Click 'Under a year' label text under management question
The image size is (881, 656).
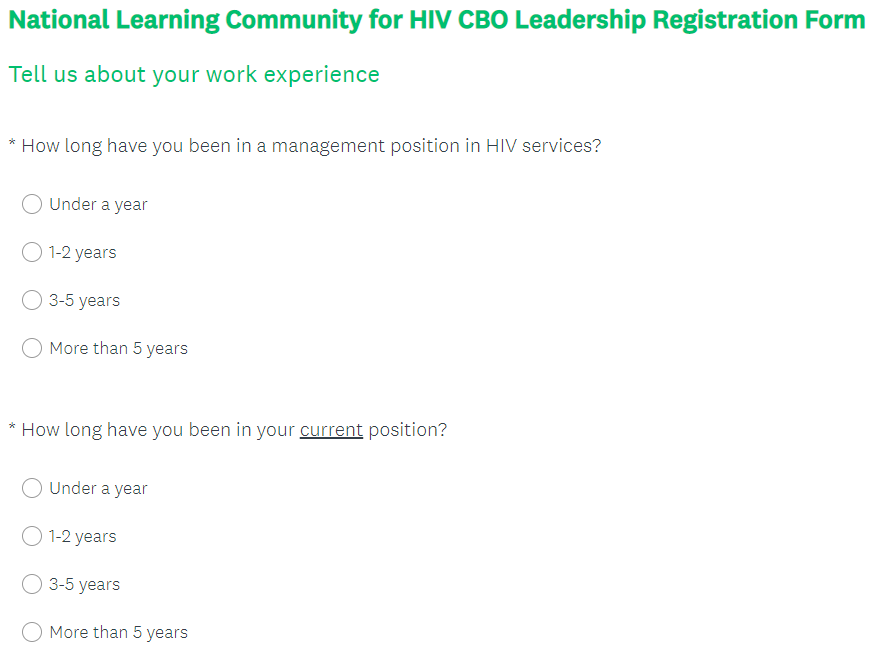coord(98,204)
